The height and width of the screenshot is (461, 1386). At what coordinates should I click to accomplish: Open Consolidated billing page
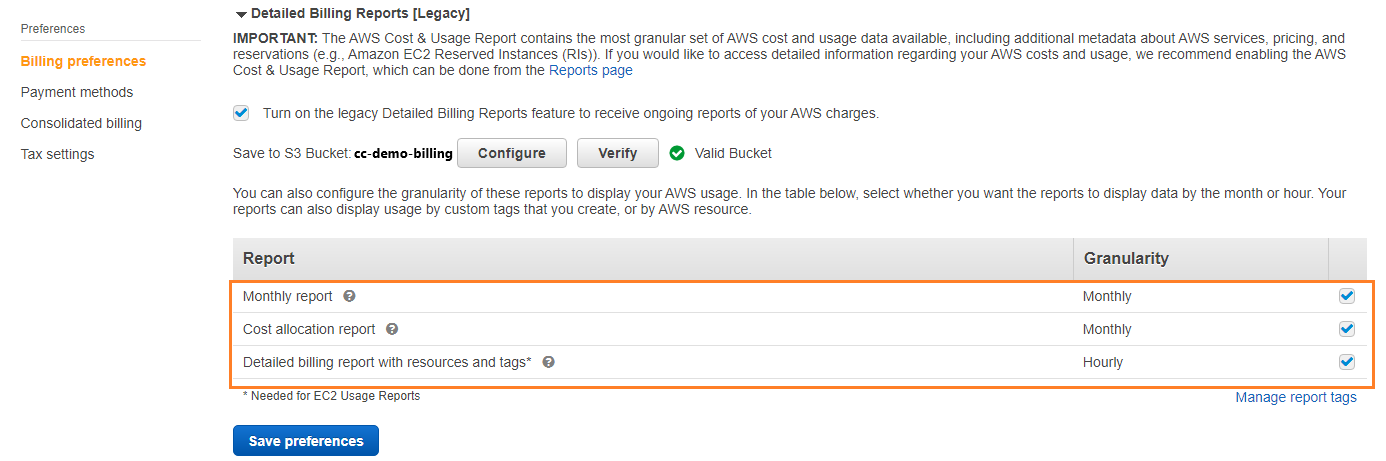pyautogui.click(x=81, y=123)
